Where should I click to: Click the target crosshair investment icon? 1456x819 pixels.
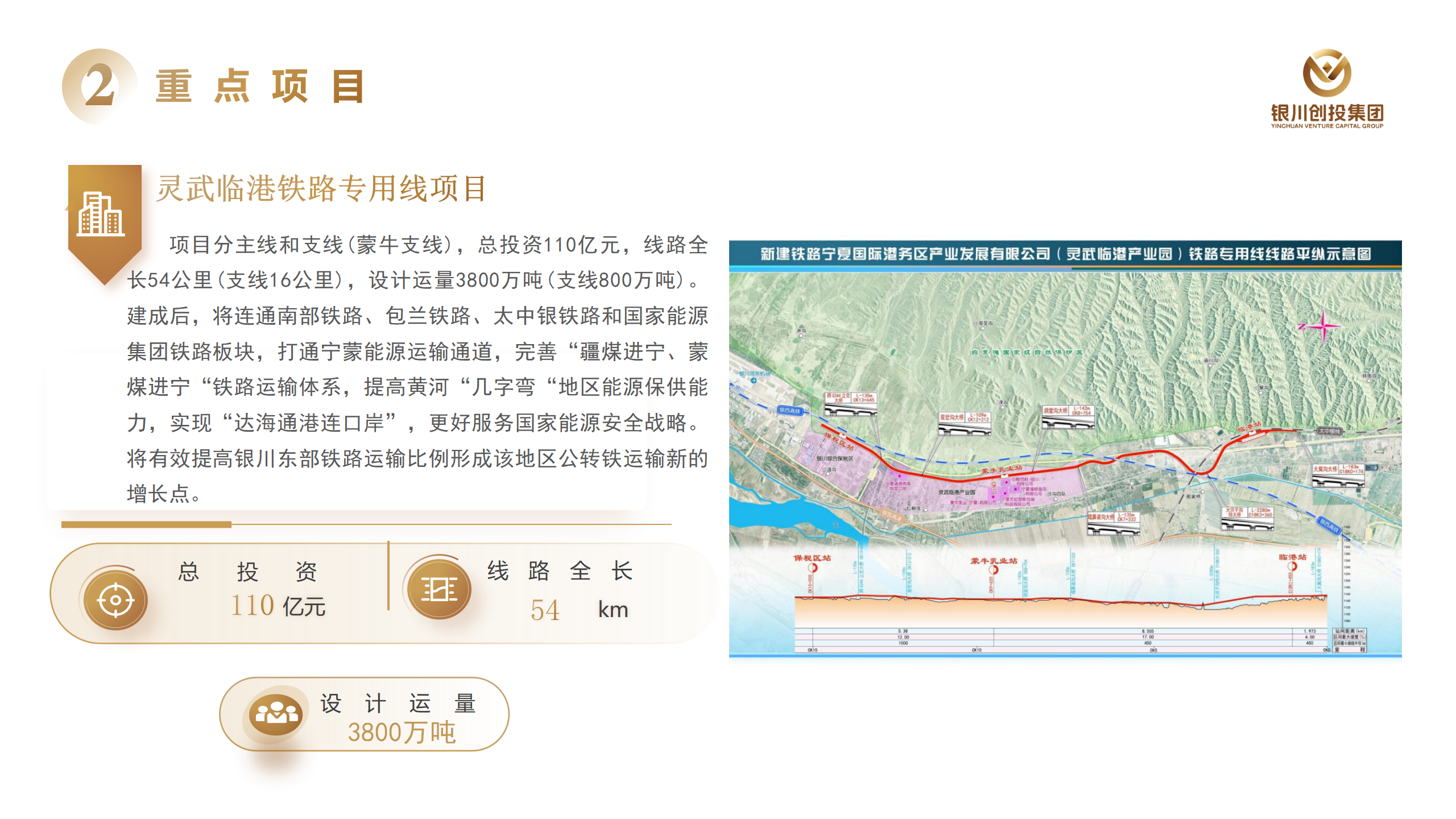(x=115, y=600)
